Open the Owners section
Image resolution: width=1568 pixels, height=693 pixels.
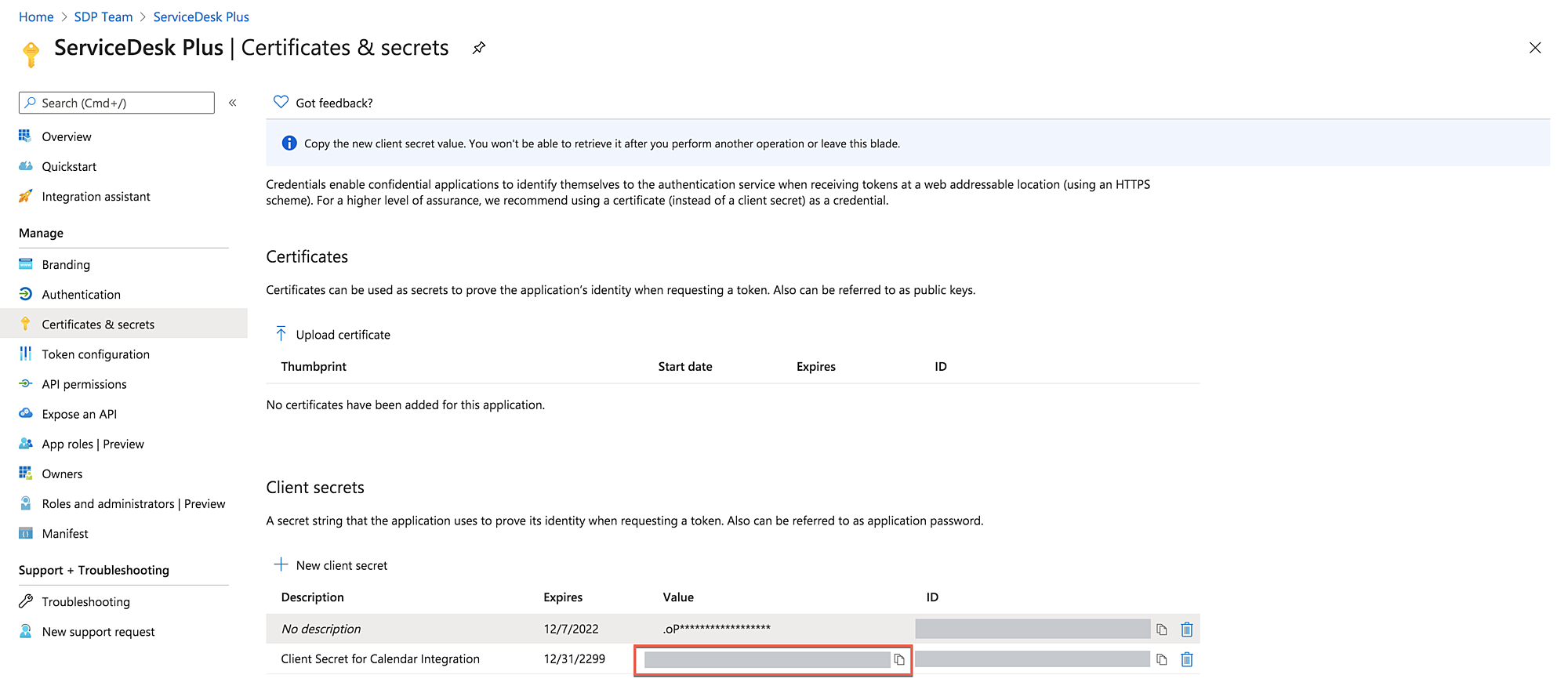(x=62, y=473)
